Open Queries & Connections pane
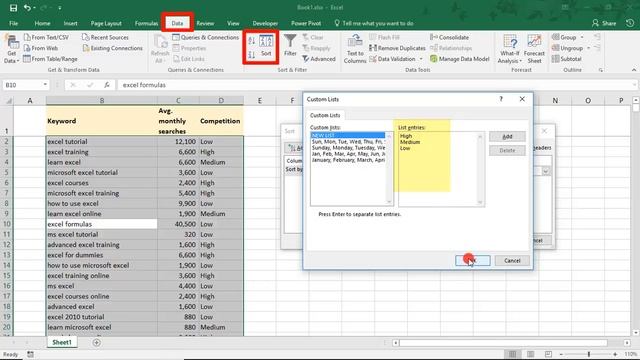The image size is (640, 360). click(205, 37)
